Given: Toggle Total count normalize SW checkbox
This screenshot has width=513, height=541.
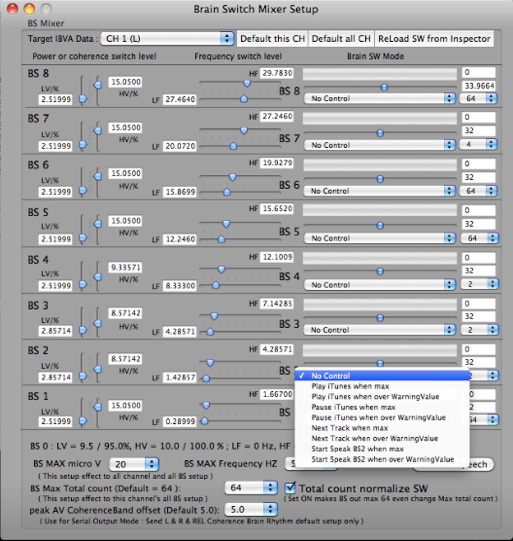Looking at the screenshot, I should tap(290, 488).
